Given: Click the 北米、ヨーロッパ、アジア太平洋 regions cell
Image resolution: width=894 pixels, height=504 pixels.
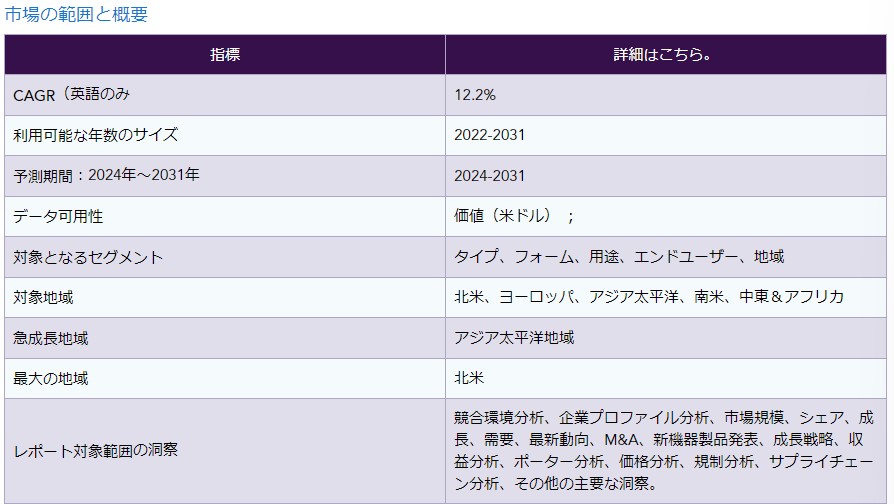Looking at the screenshot, I should click(665, 298).
